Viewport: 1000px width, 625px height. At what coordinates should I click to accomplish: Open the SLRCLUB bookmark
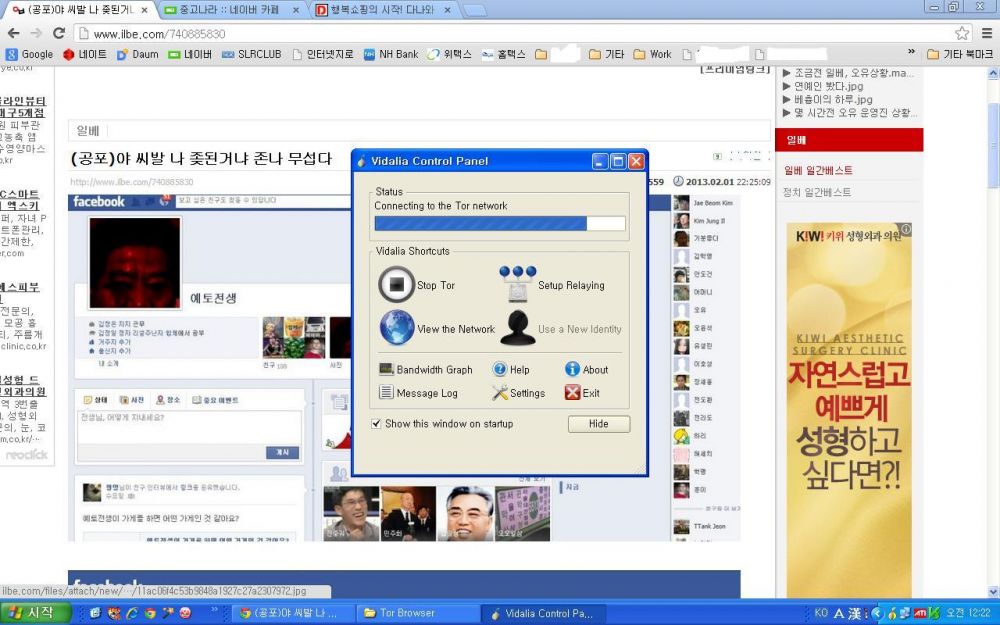tap(252, 54)
